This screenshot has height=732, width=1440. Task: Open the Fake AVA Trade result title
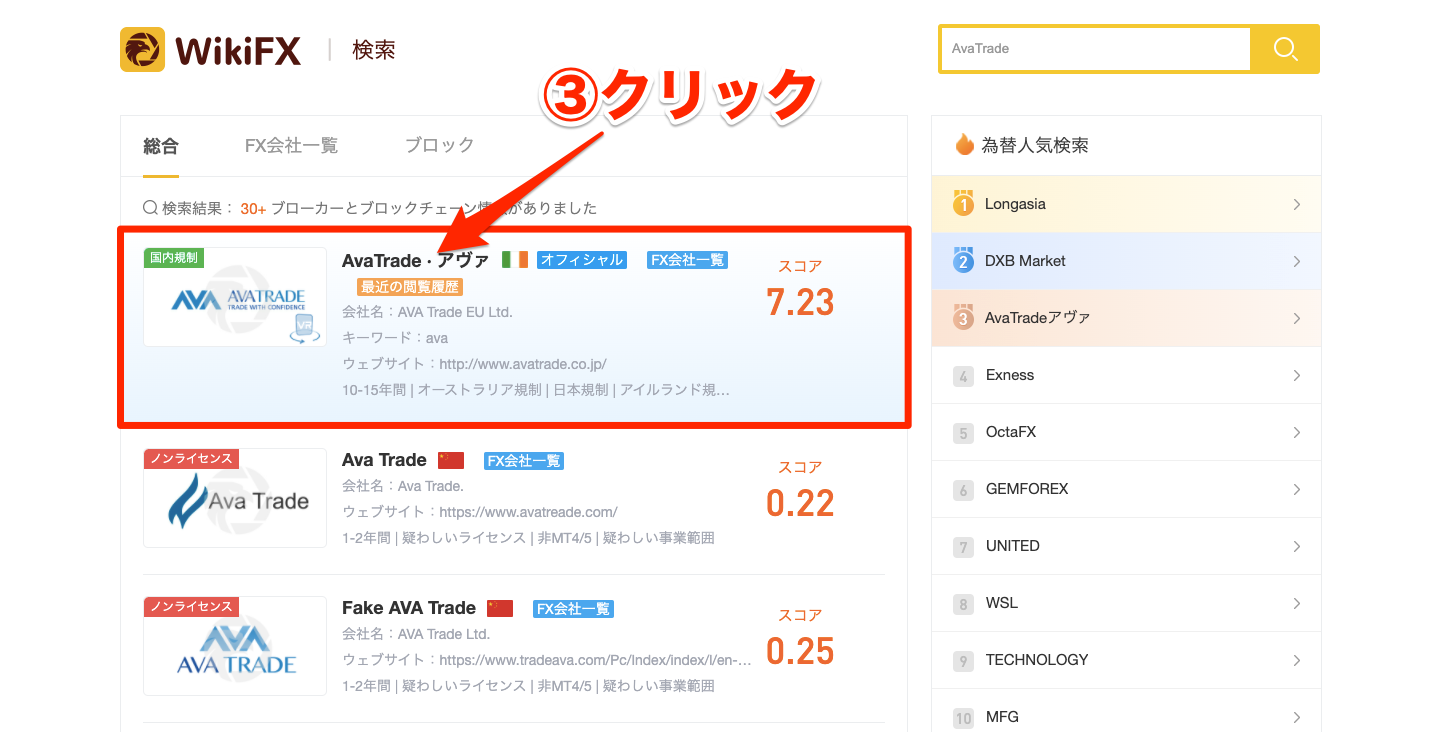pos(409,608)
